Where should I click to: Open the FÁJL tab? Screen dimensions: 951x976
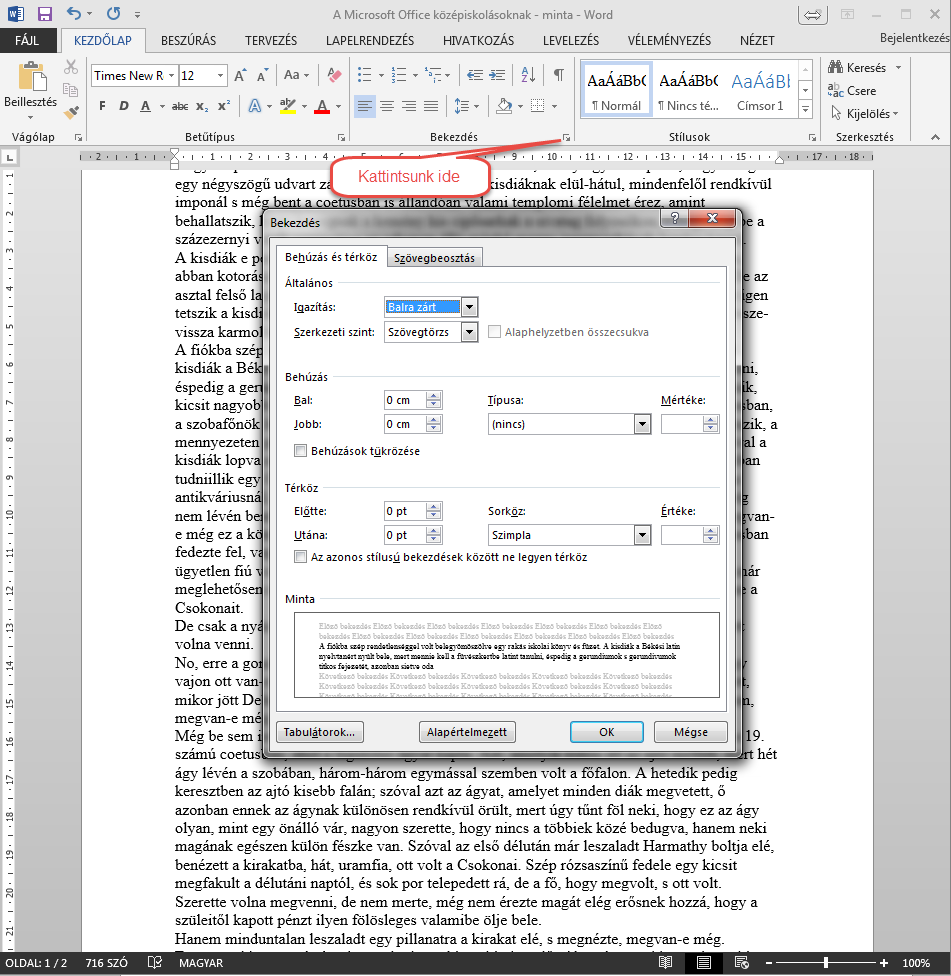(x=27, y=40)
